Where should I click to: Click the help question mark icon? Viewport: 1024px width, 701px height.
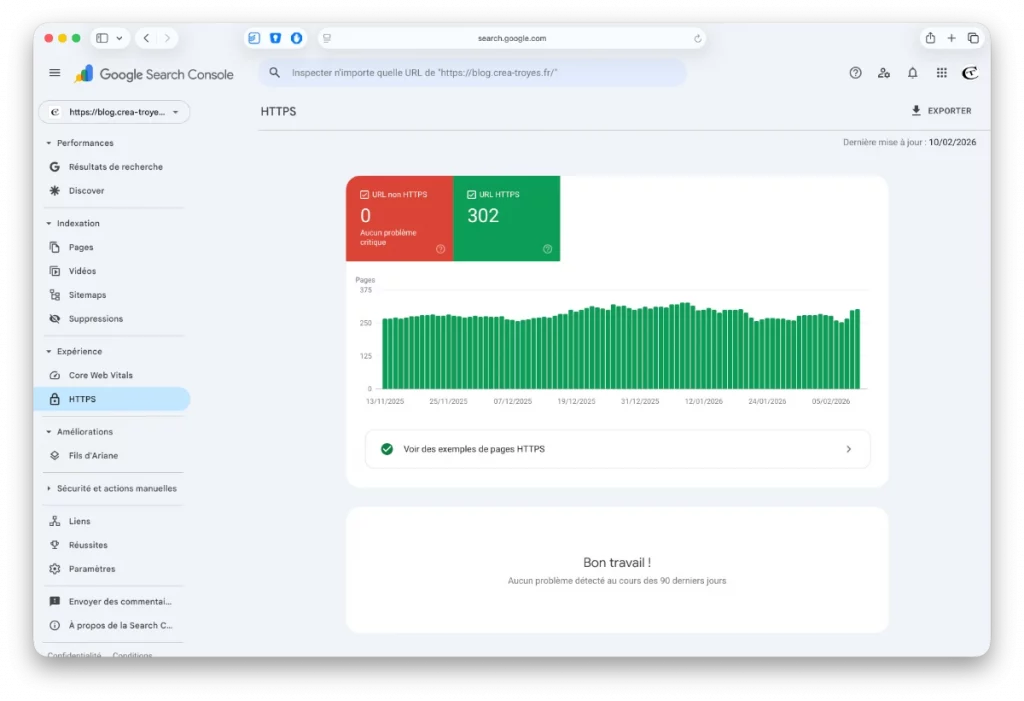click(855, 73)
